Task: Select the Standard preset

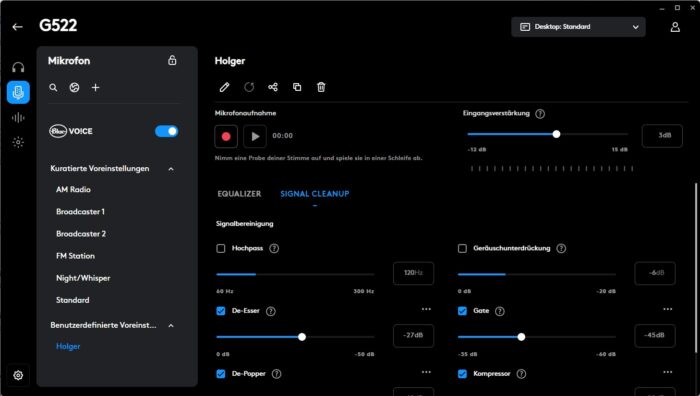Action: click(x=73, y=300)
